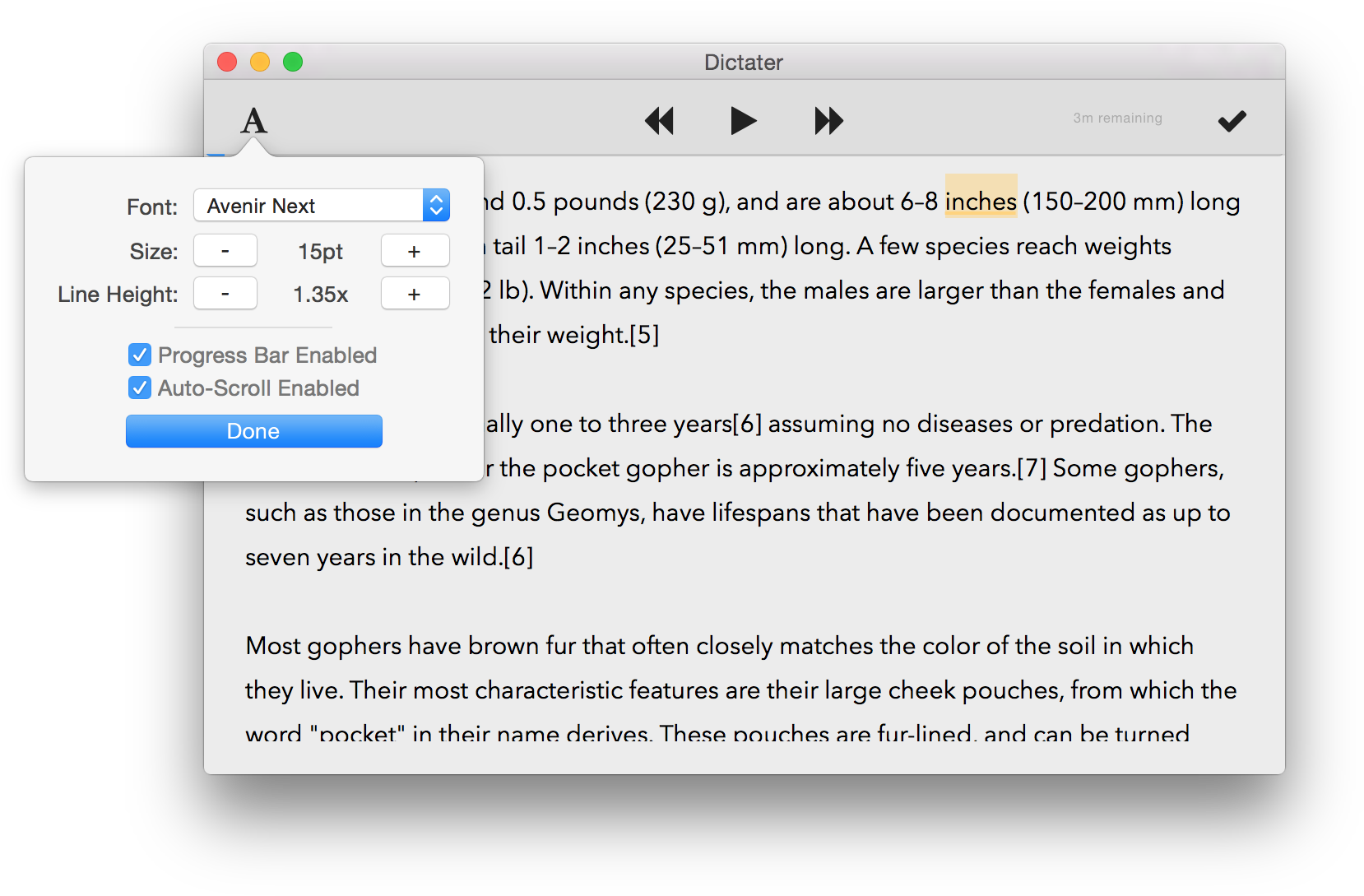The height and width of the screenshot is (896, 1364).
Task: Open the Avenir Next font dropdown
Action: coord(322,206)
